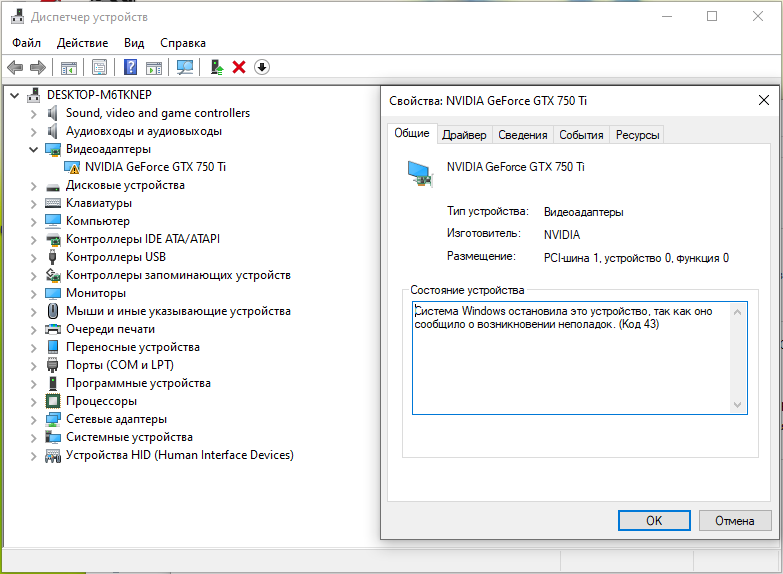Image resolution: width=783 pixels, height=574 pixels.
Task: Click the DESKTOP-M6TKNEP computer name
Action: coord(99,95)
